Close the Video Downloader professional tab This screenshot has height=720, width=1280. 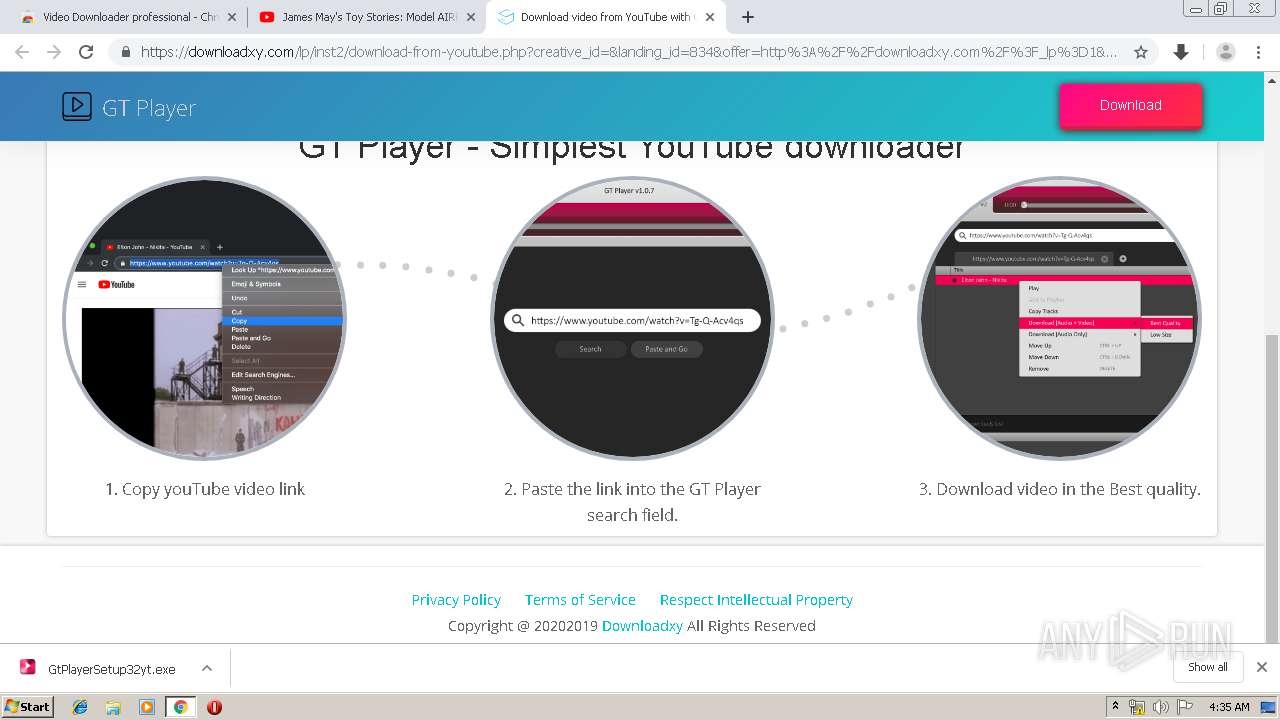(233, 17)
